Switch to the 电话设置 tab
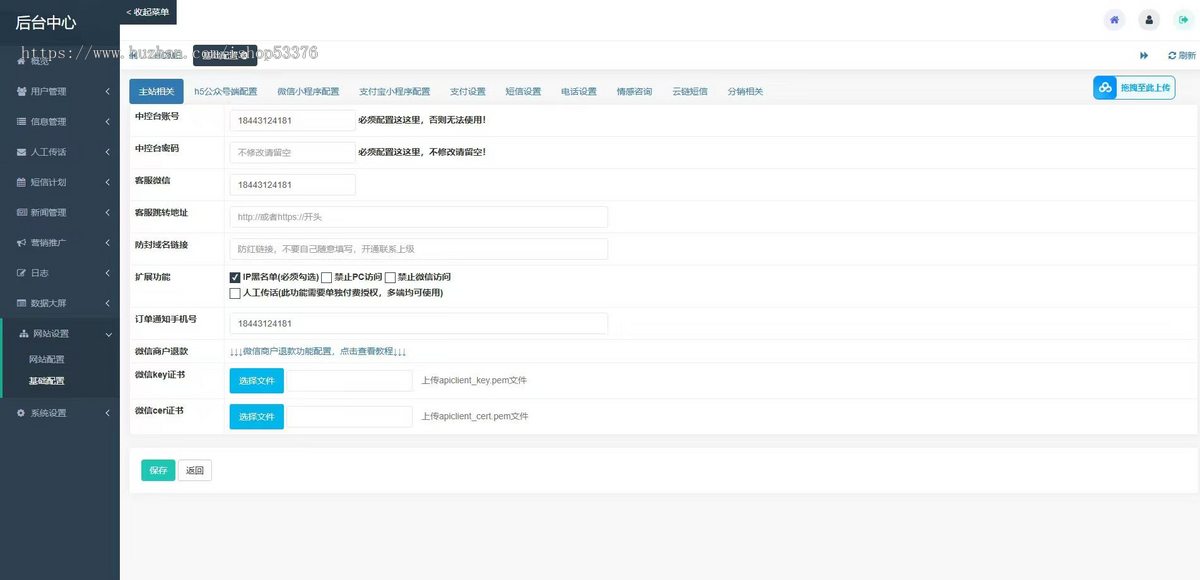The height and width of the screenshot is (580, 1200). click(578, 91)
